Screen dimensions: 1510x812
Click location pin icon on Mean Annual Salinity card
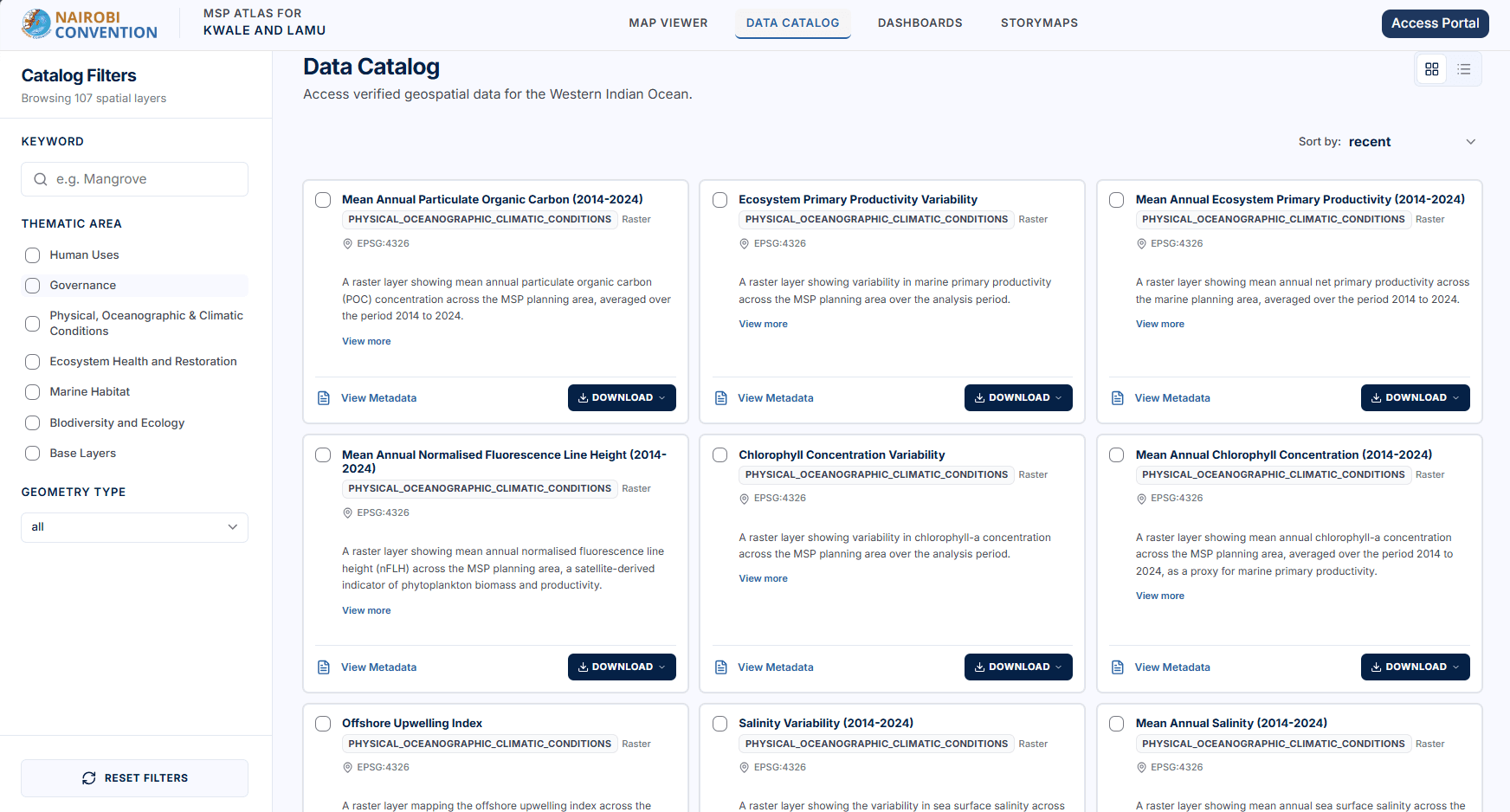point(1141,768)
